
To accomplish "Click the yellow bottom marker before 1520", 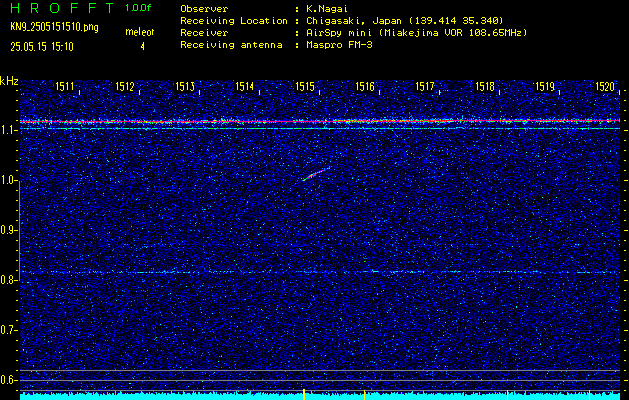I will [x=589, y=395].
